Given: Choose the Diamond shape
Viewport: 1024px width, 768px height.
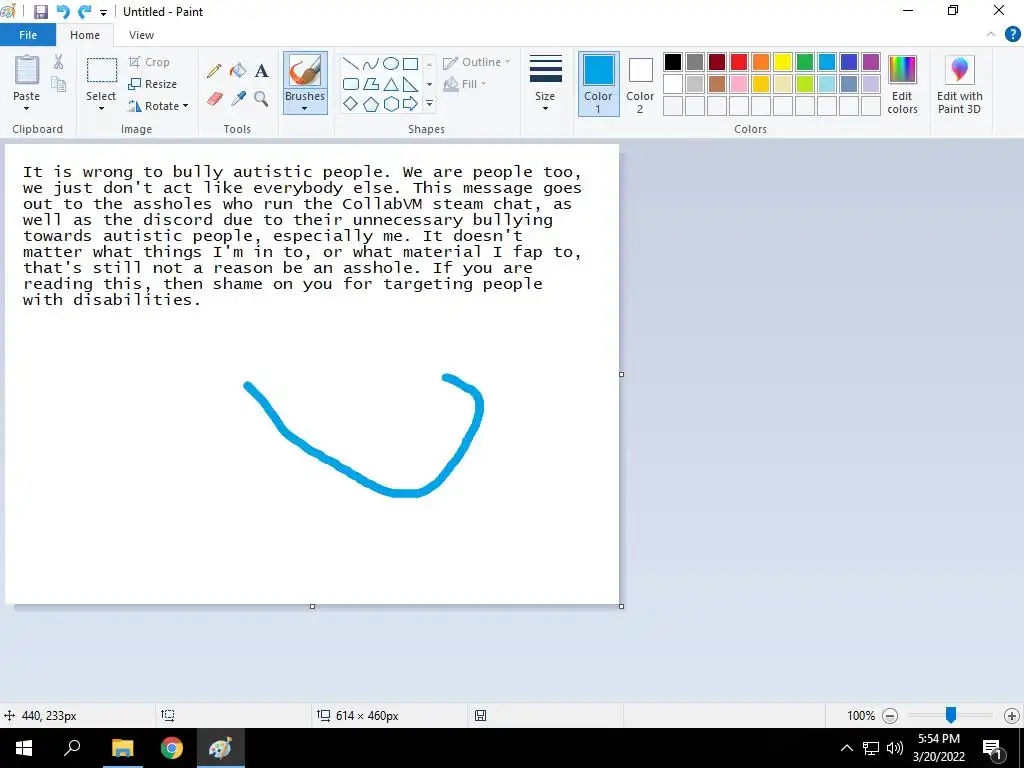Looking at the screenshot, I should click(x=351, y=104).
